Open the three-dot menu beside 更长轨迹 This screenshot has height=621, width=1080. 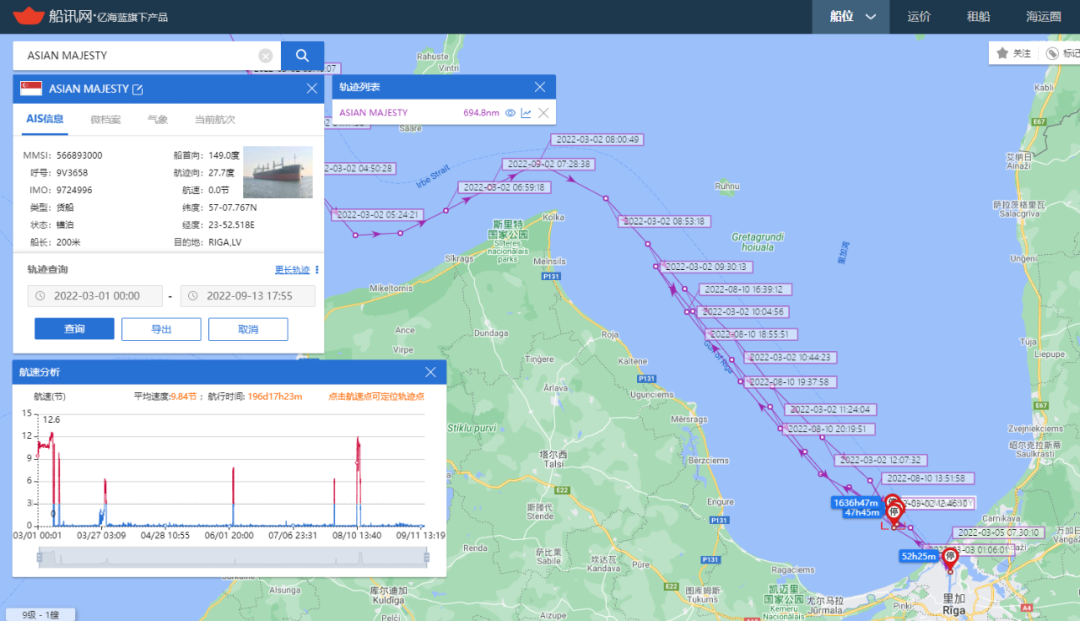(x=317, y=270)
